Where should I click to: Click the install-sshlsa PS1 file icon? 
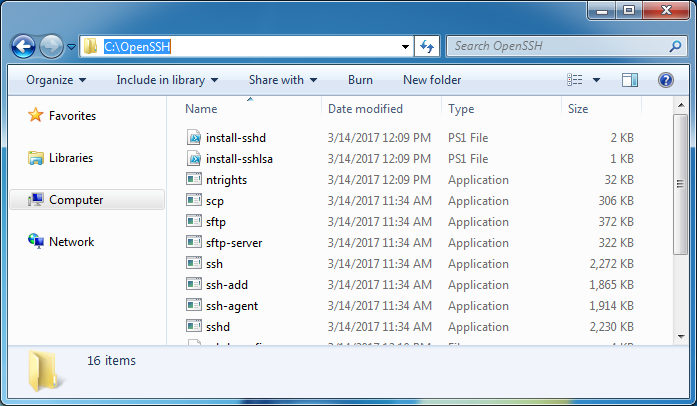tap(194, 158)
